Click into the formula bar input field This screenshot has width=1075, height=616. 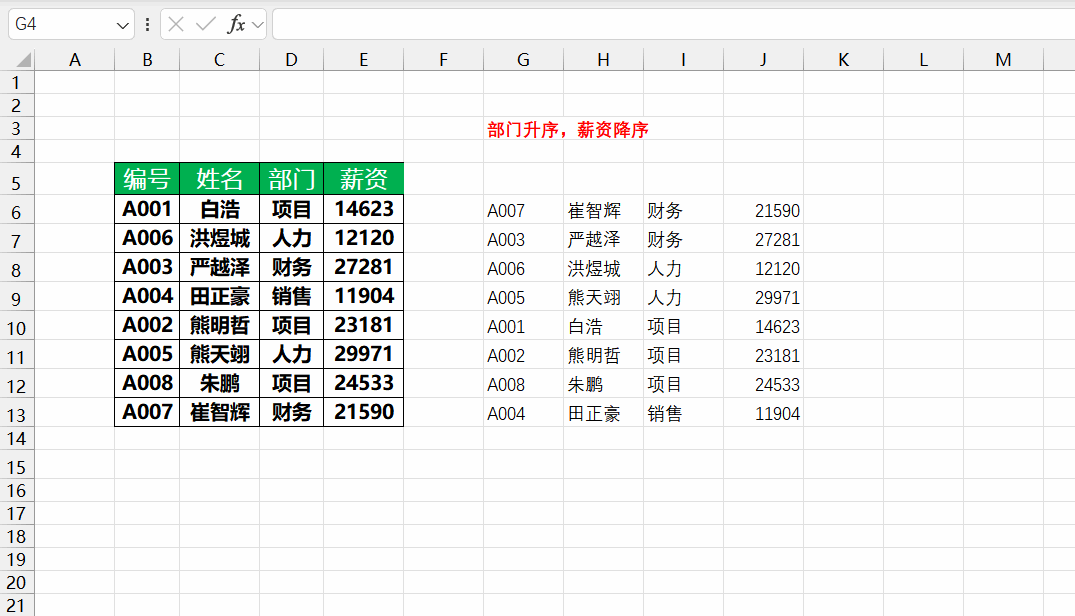point(673,25)
